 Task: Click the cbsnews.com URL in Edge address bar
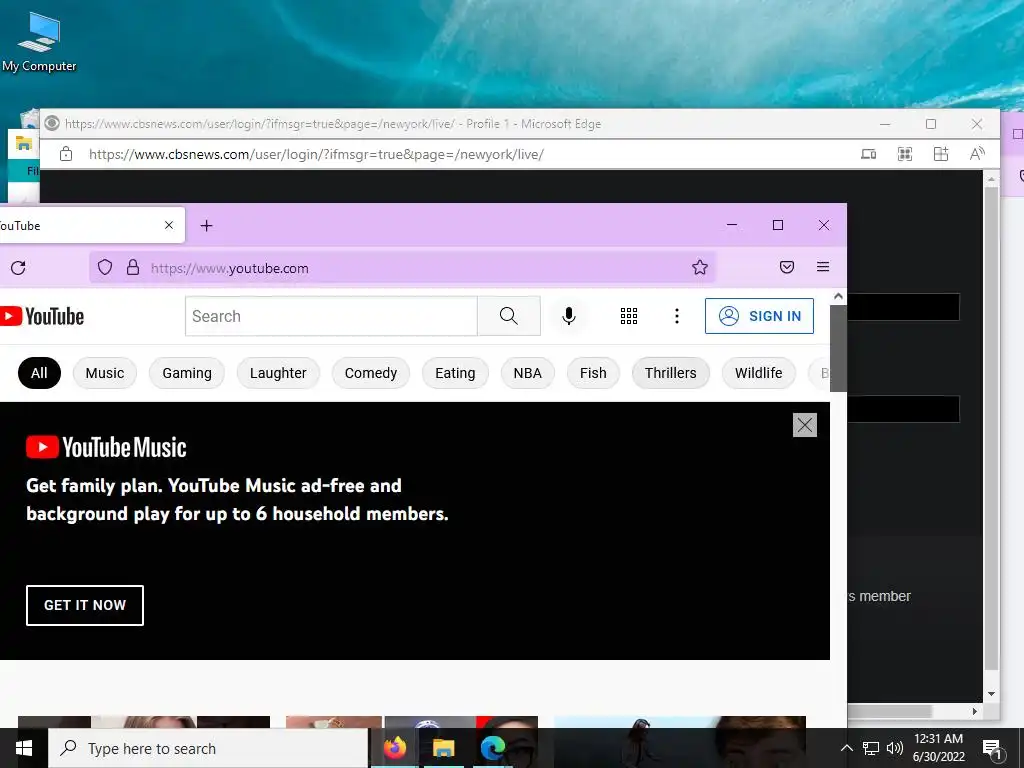[x=316, y=155]
